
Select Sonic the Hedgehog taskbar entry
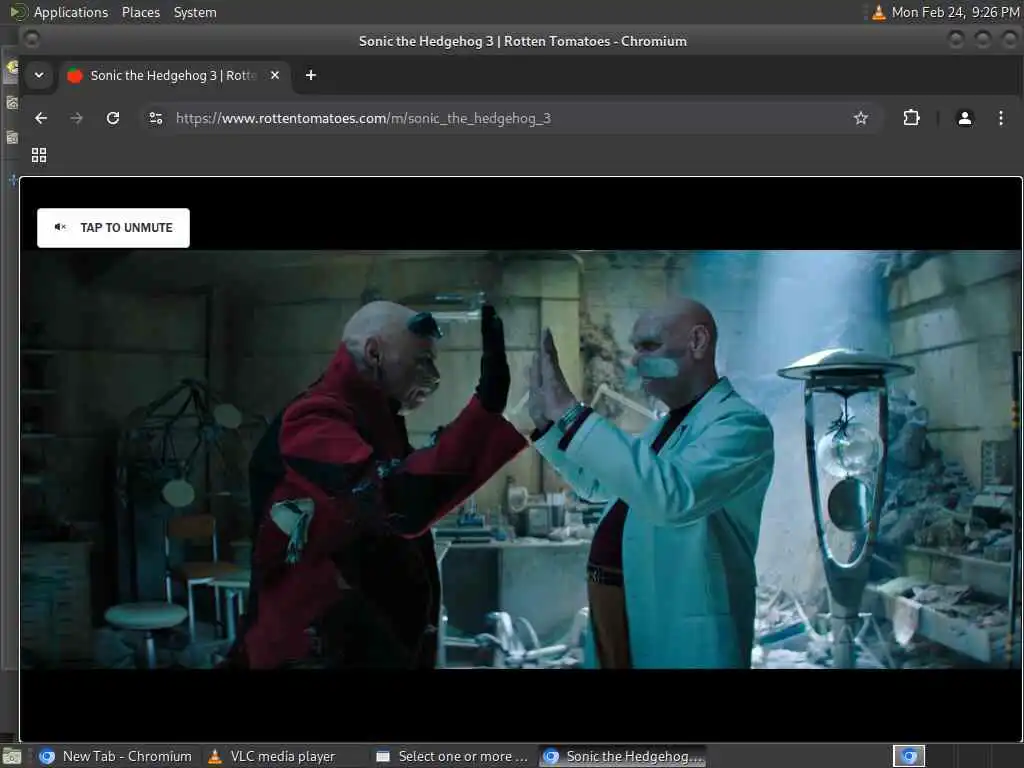pos(623,756)
